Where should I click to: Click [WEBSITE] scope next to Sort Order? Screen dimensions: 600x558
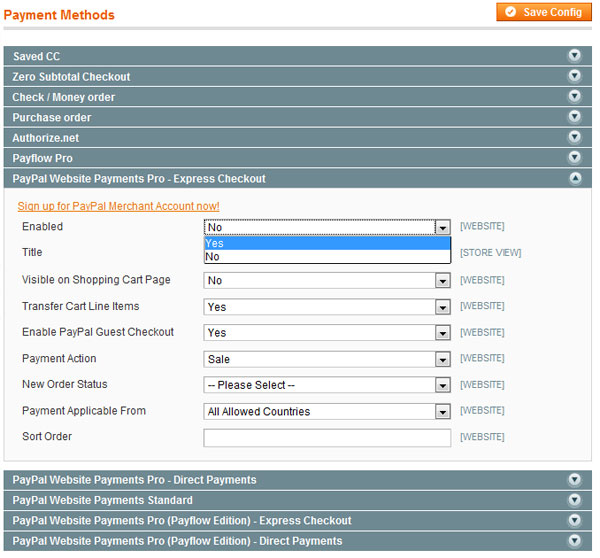482,437
